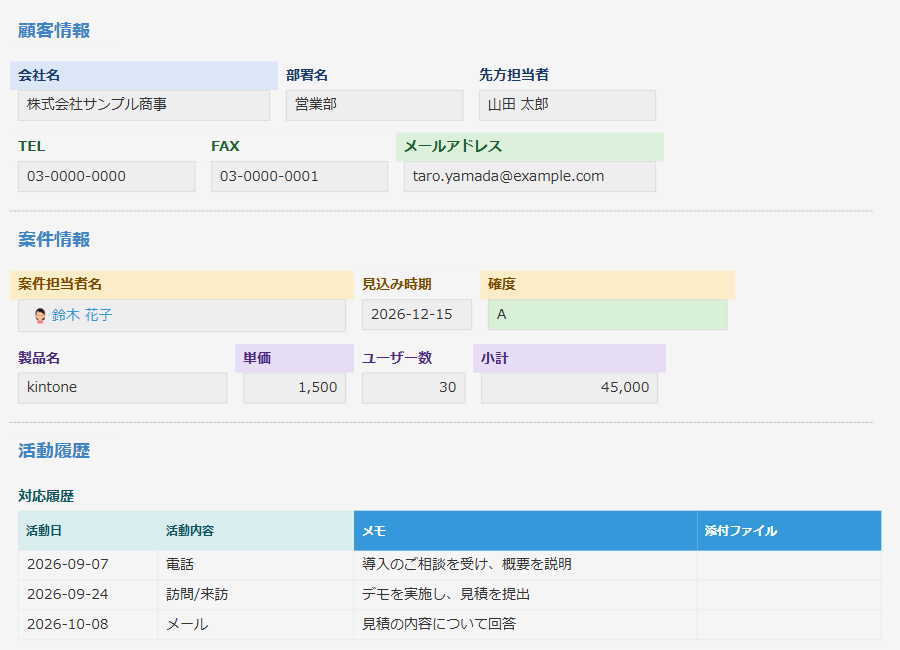The width and height of the screenshot is (900, 650).
Task: Click the ユーザー数 field label
Action: pyautogui.click(x=397, y=358)
